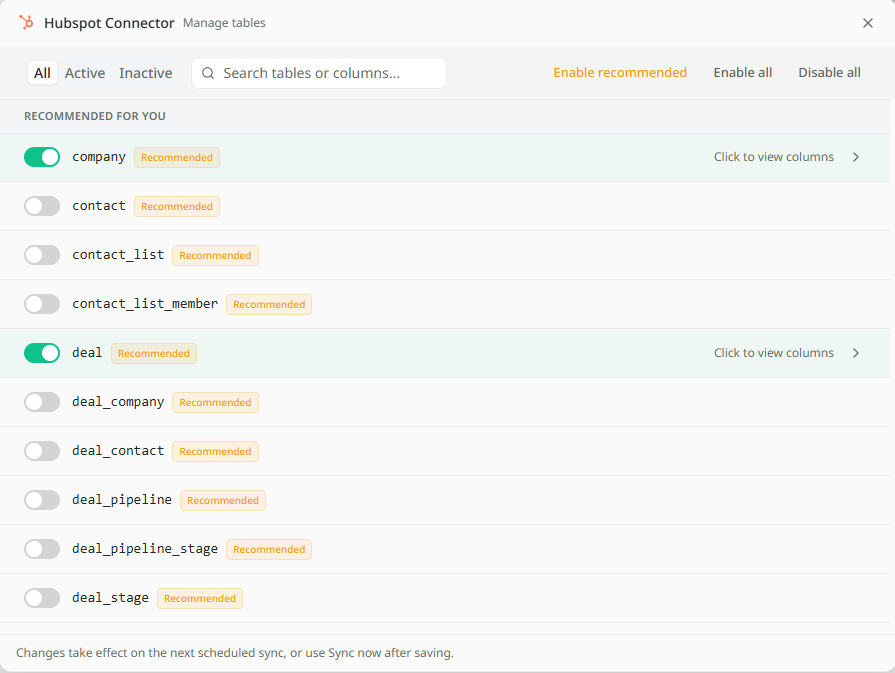Enable the deal_stage toggle
Viewport: 895px width, 673px height.
[42, 598]
